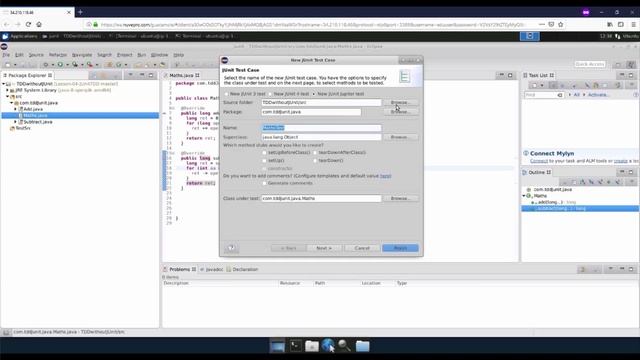Open the Run menu in Eclipse

142,55
